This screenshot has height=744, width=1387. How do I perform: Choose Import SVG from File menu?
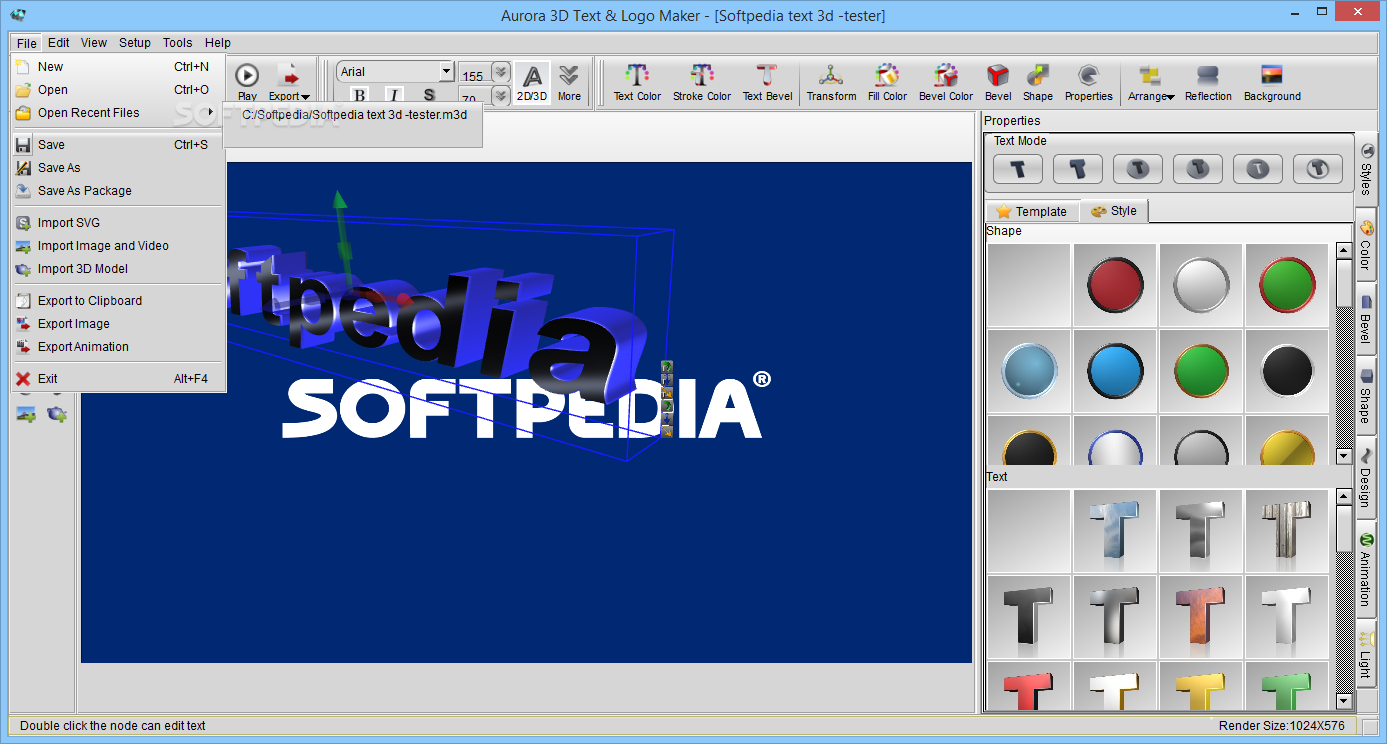(118, 223)
